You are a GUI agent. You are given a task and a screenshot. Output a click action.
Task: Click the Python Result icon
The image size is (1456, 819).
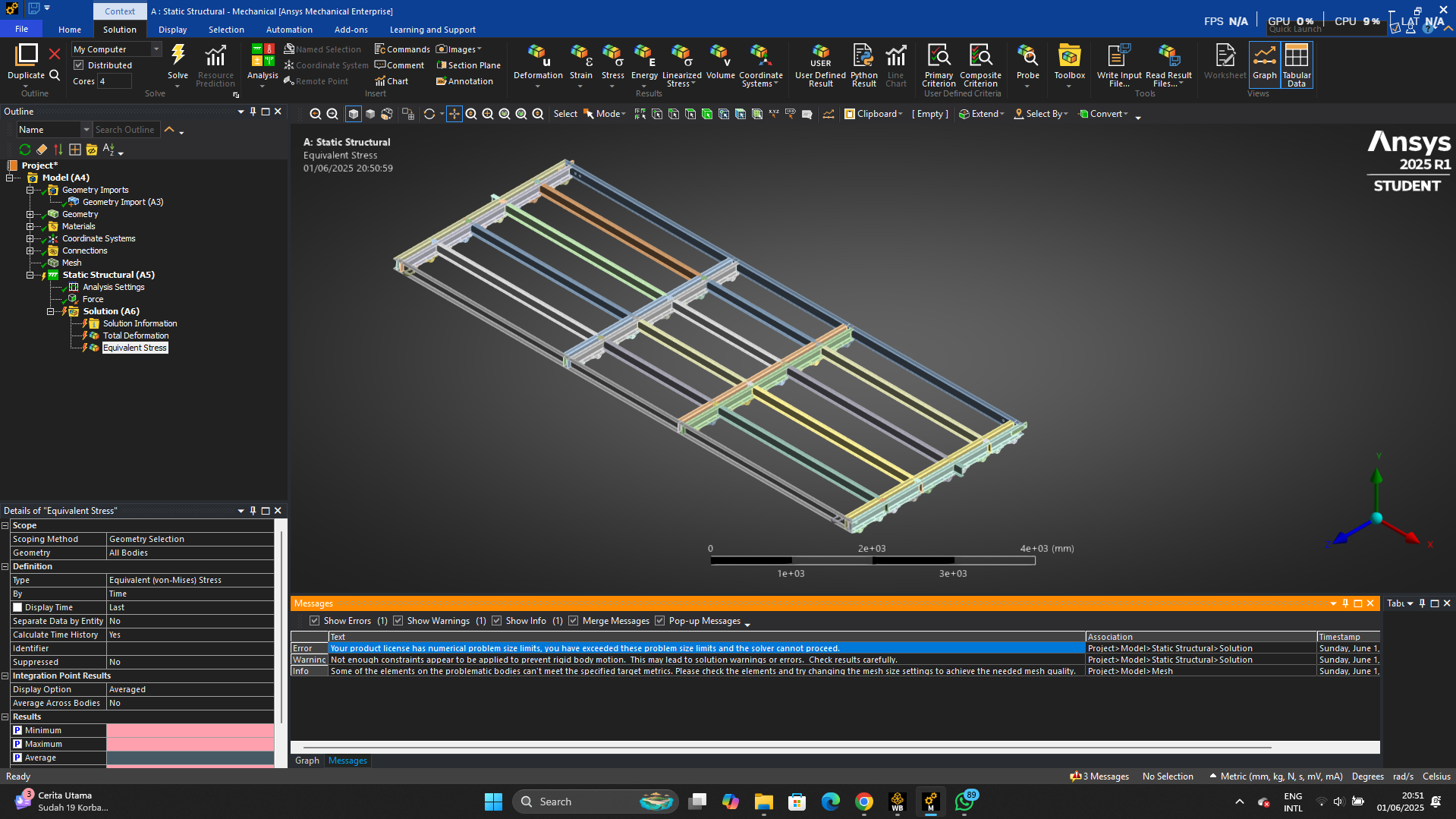pos(863,55)
